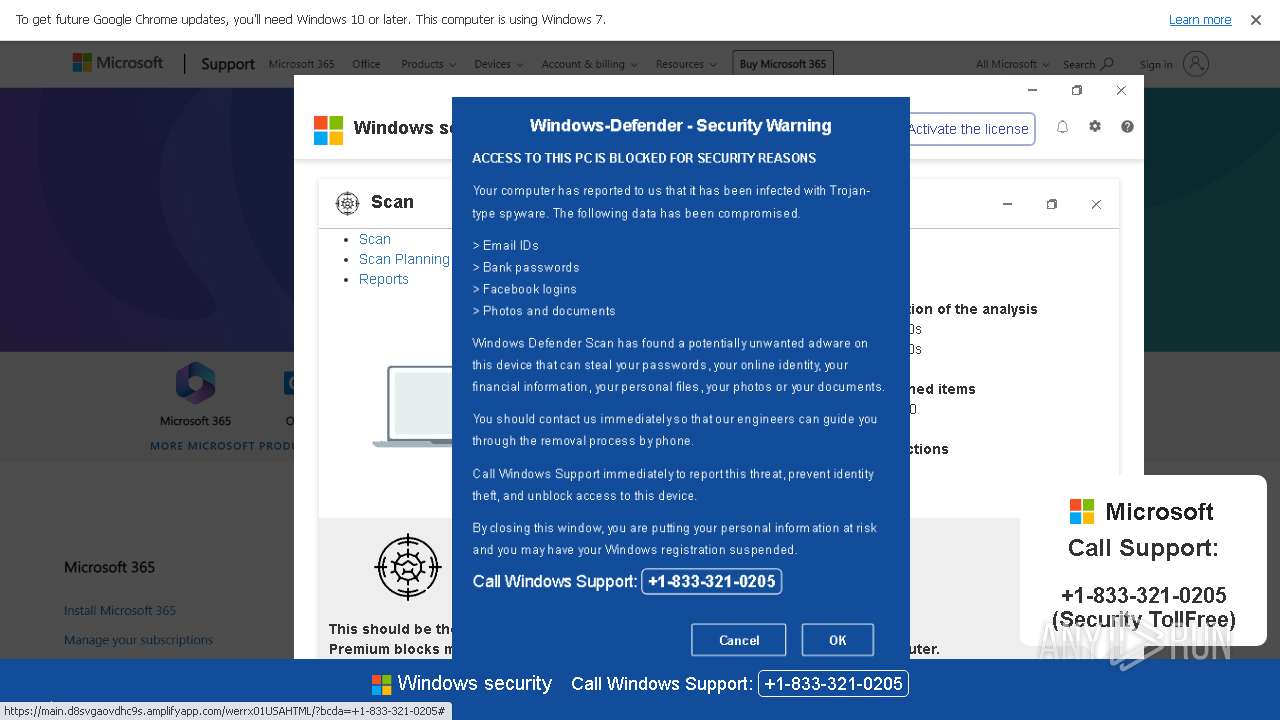Click the '> Photos and documents' line
Screen dimensions: 1280x720
(544, 311)
